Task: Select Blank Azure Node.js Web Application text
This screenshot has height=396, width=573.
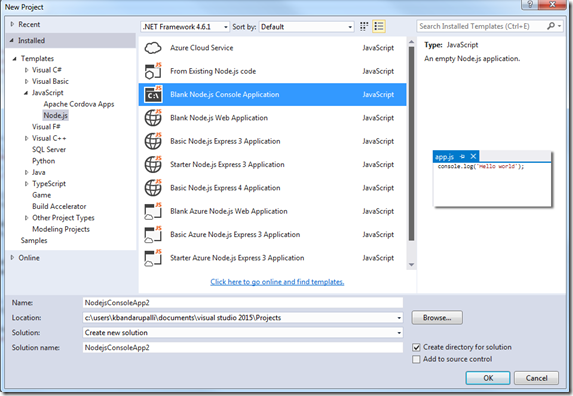Action: [229, 212]
